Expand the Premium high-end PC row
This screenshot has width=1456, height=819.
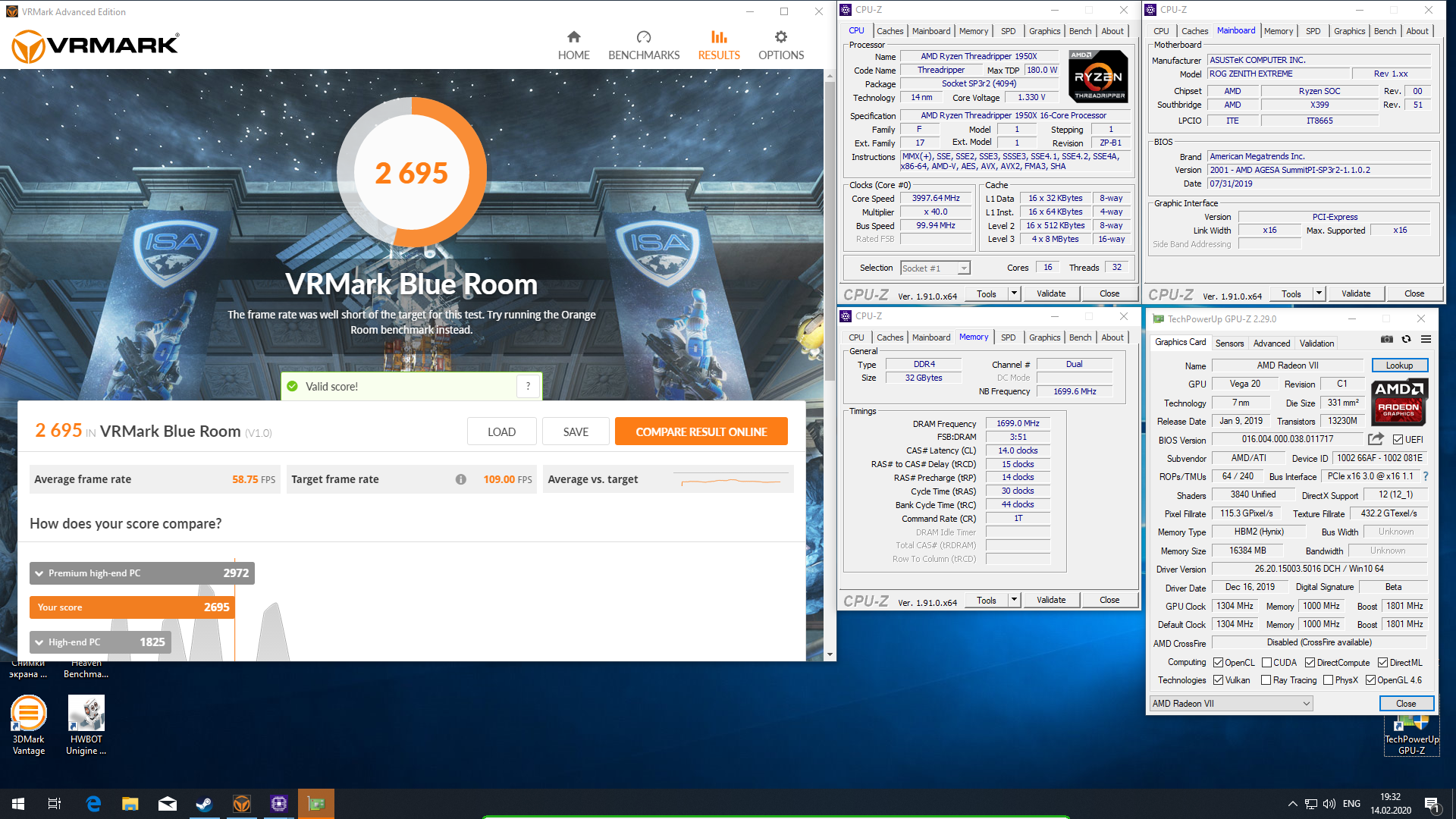click(x=142, y=573)
